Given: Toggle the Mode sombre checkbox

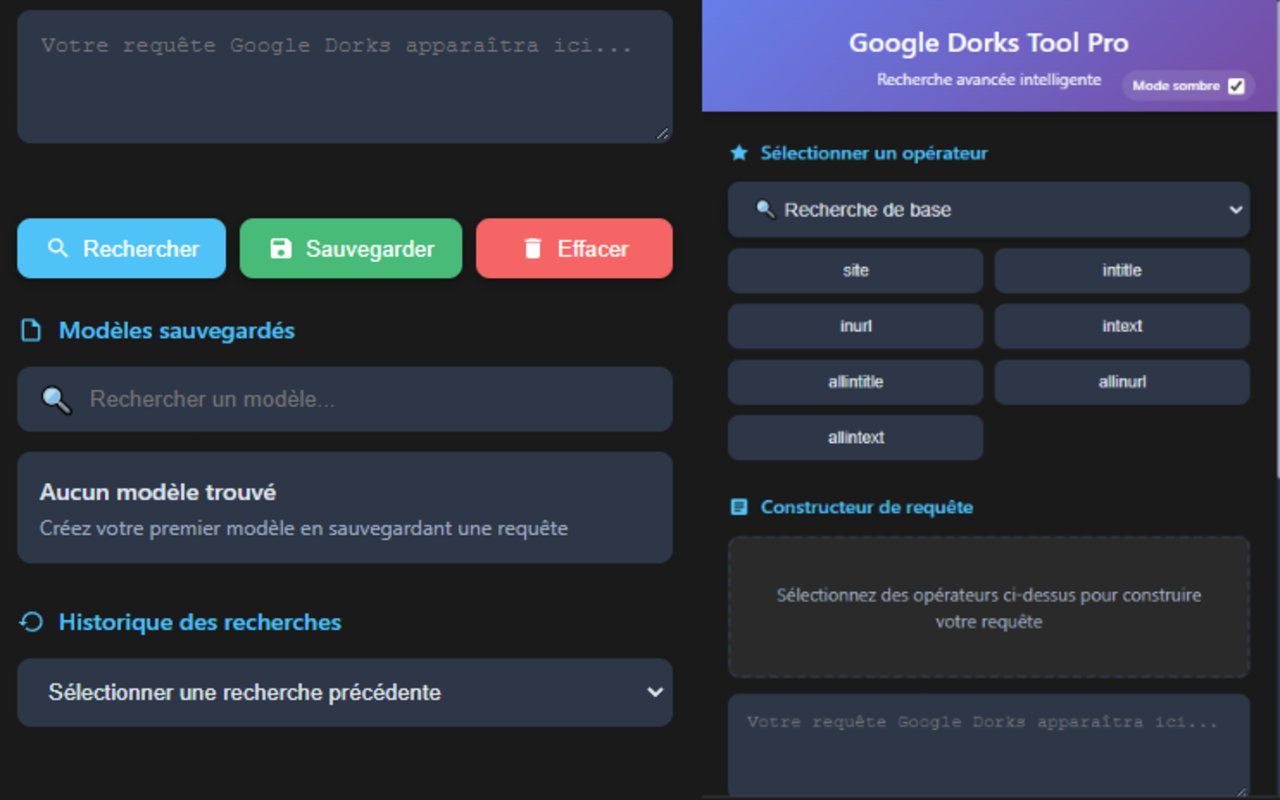Looking at the screenshot, I should (1236, 86).
